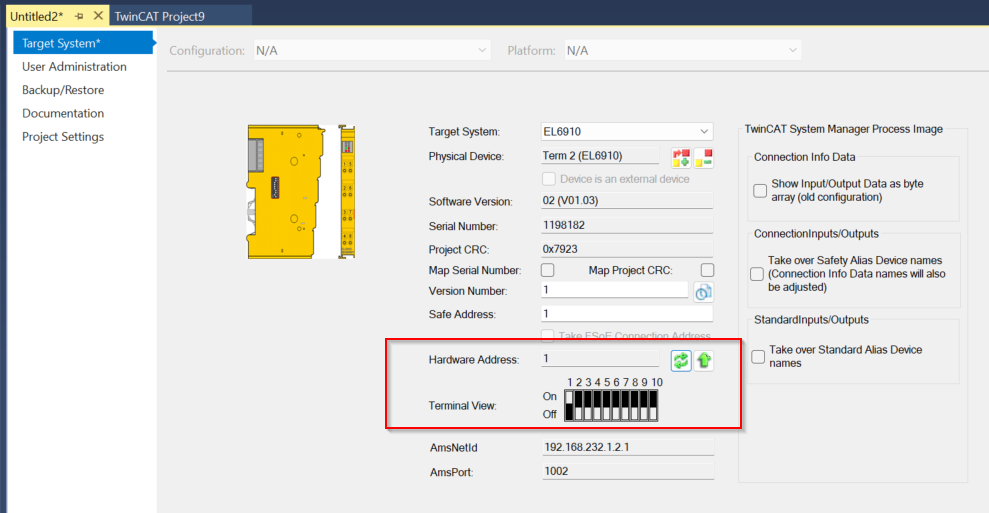989x513 pixels.
Task: Click the remove physical device icon
Action: coord(704,157)
